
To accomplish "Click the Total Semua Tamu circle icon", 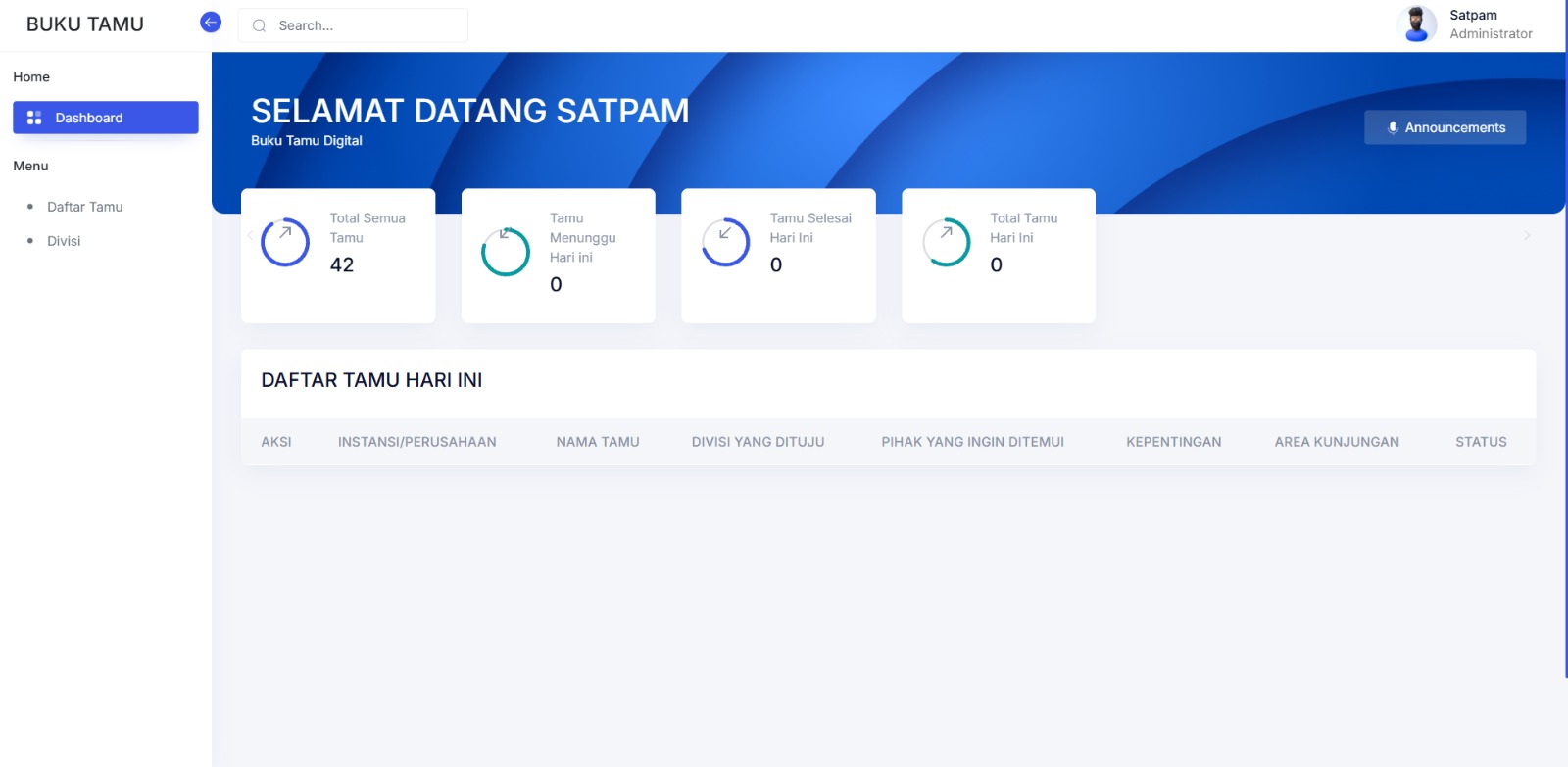I will tap(285, 242).
